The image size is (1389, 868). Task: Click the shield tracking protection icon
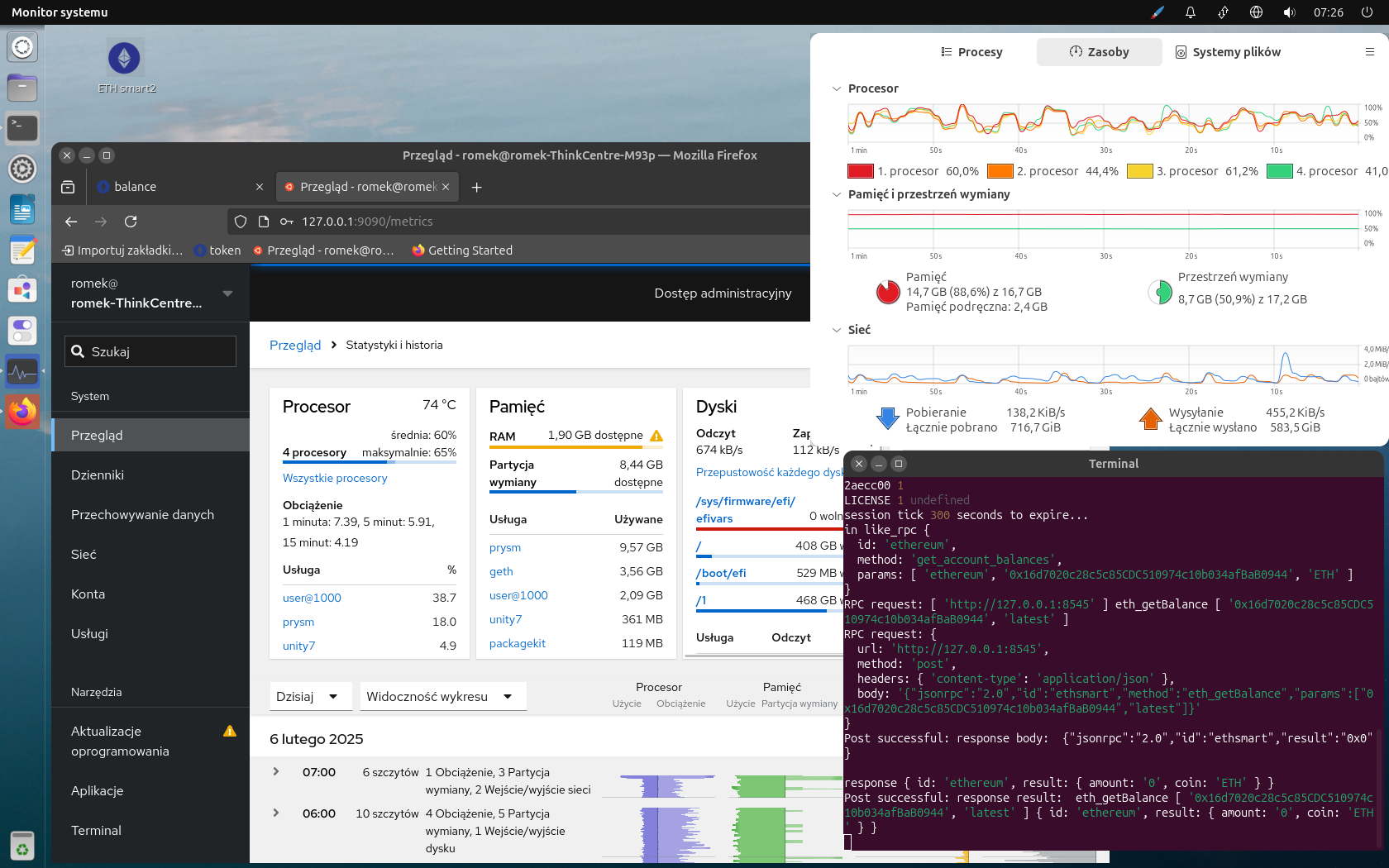click(241, 222)
